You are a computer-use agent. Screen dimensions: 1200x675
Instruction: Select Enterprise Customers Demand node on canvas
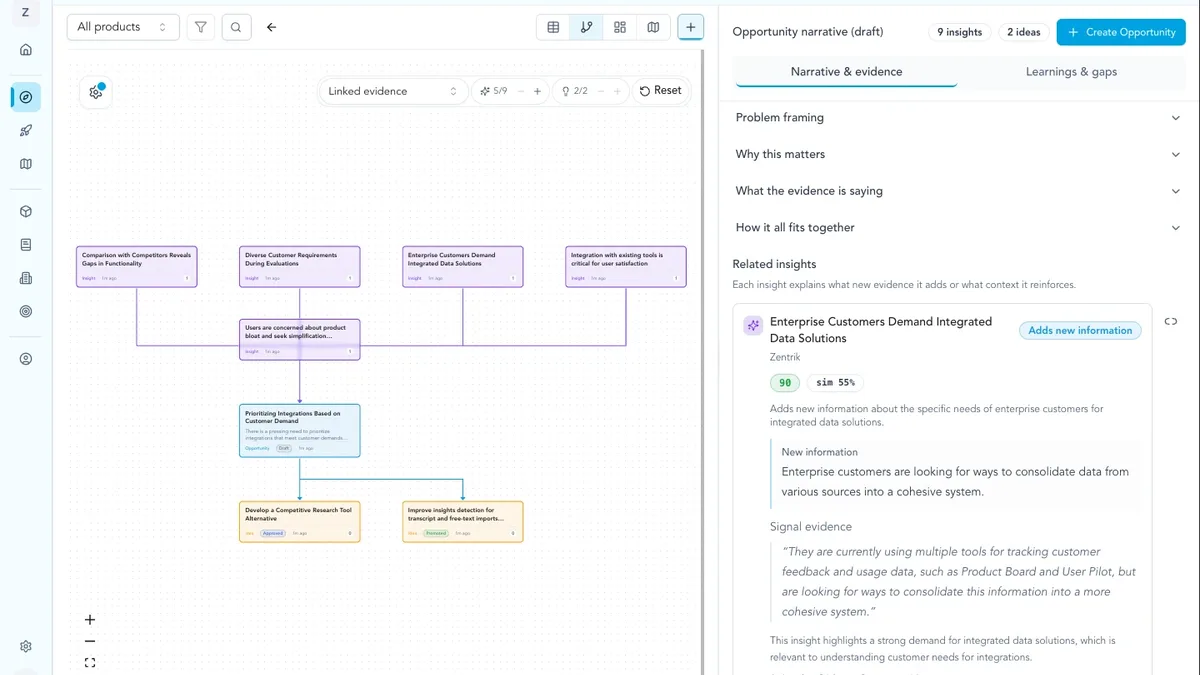(x=463, y=267)
